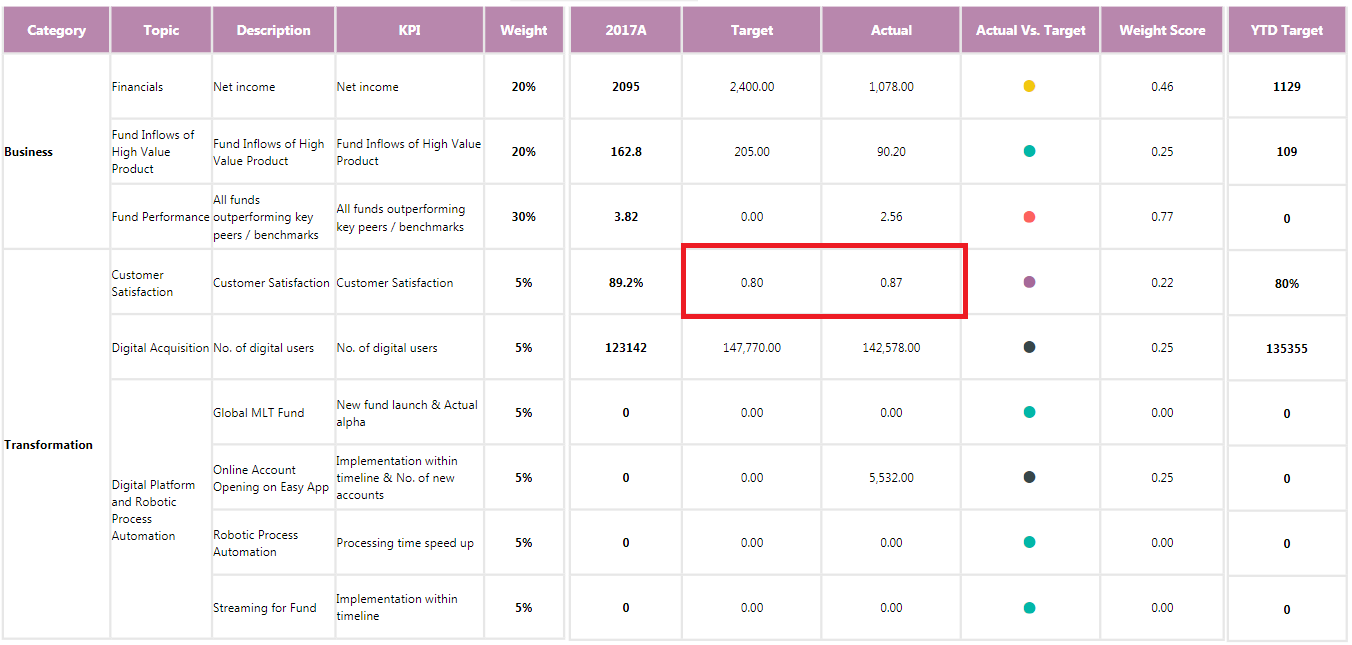Click the red status dot for Fund Performance

click(x=1029, y=217)
